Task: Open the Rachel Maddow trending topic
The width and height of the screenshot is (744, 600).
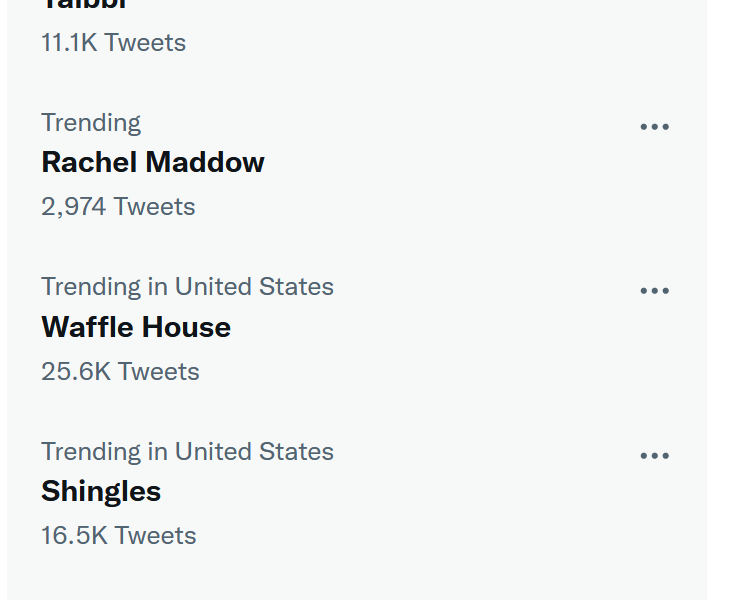Action: (153, 162)
